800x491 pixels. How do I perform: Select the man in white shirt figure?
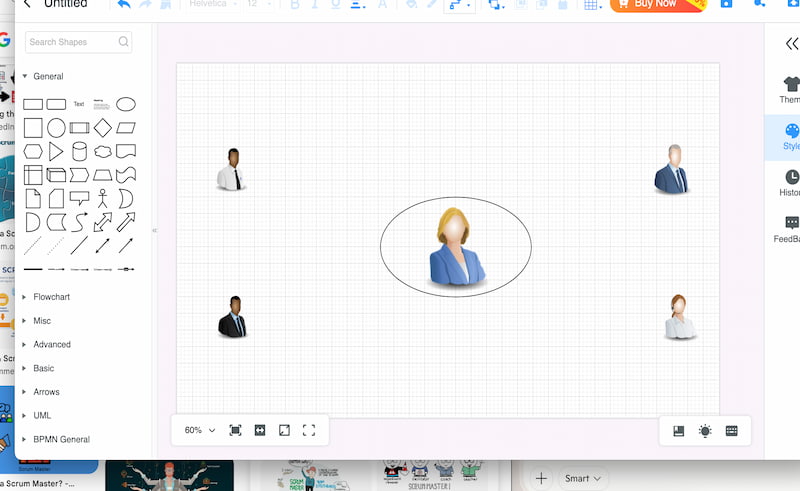(x=232, y=169)
